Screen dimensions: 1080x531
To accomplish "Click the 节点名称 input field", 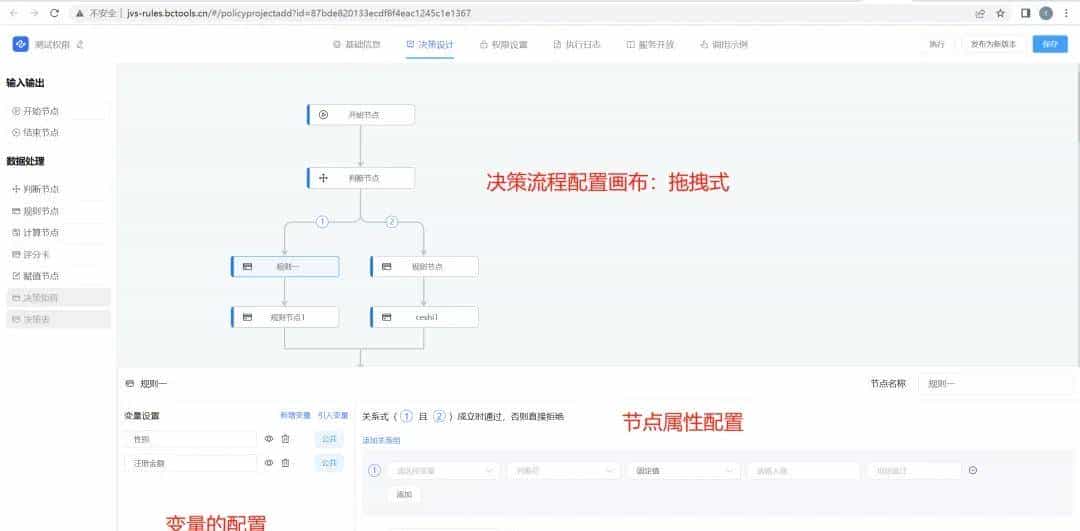I will 995,384.
